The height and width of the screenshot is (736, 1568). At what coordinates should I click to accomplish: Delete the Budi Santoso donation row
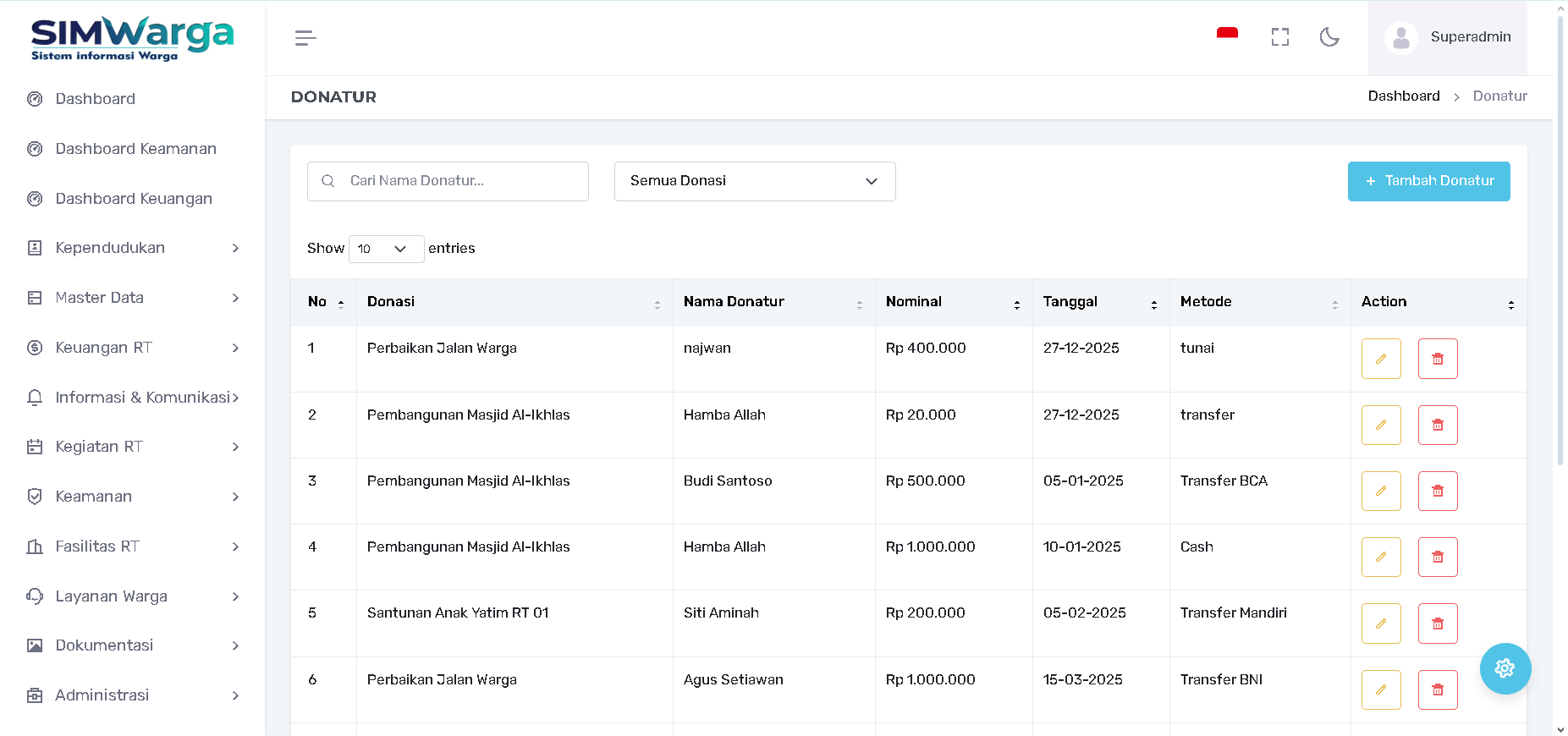click(1437, 492)
